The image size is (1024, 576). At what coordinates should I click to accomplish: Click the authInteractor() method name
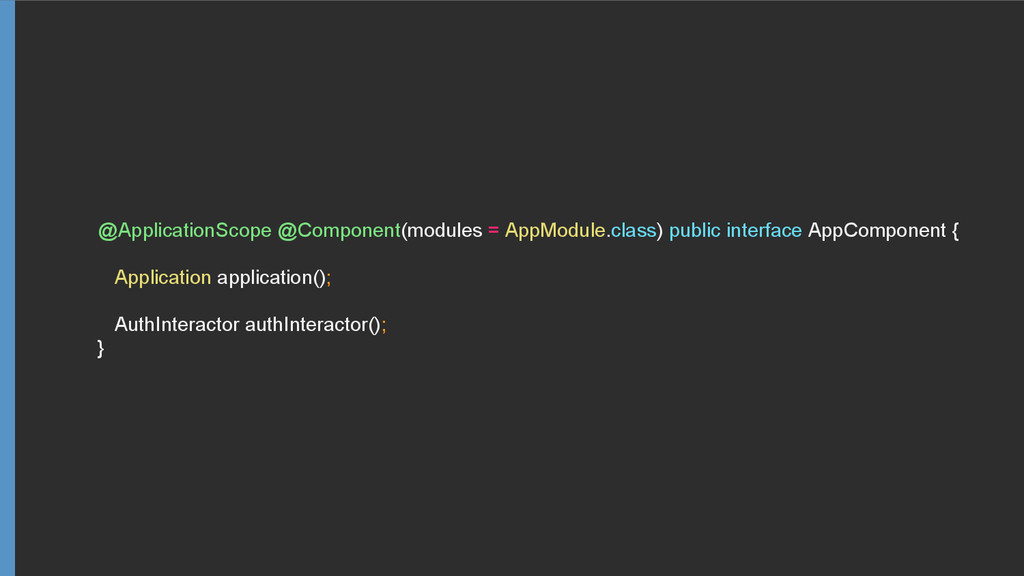coord(308,325)
